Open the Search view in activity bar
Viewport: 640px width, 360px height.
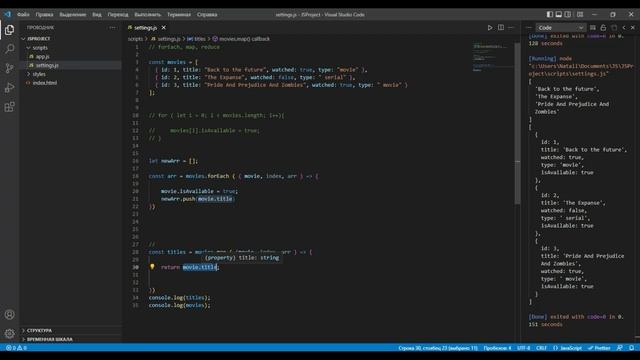(x=9, y=49)
